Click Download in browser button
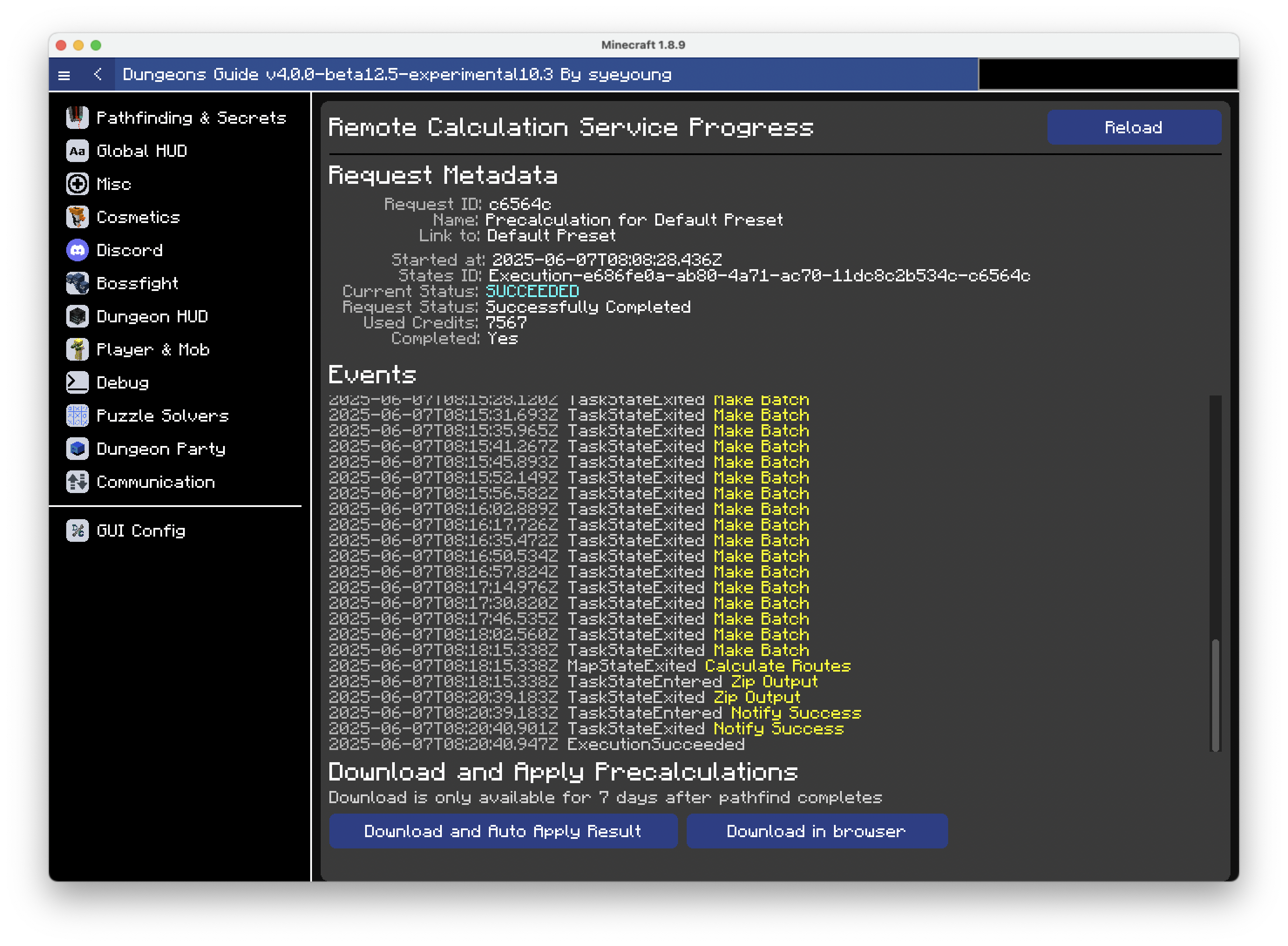The height and width of the screenshot is (946, 1288). coord(817,831)
